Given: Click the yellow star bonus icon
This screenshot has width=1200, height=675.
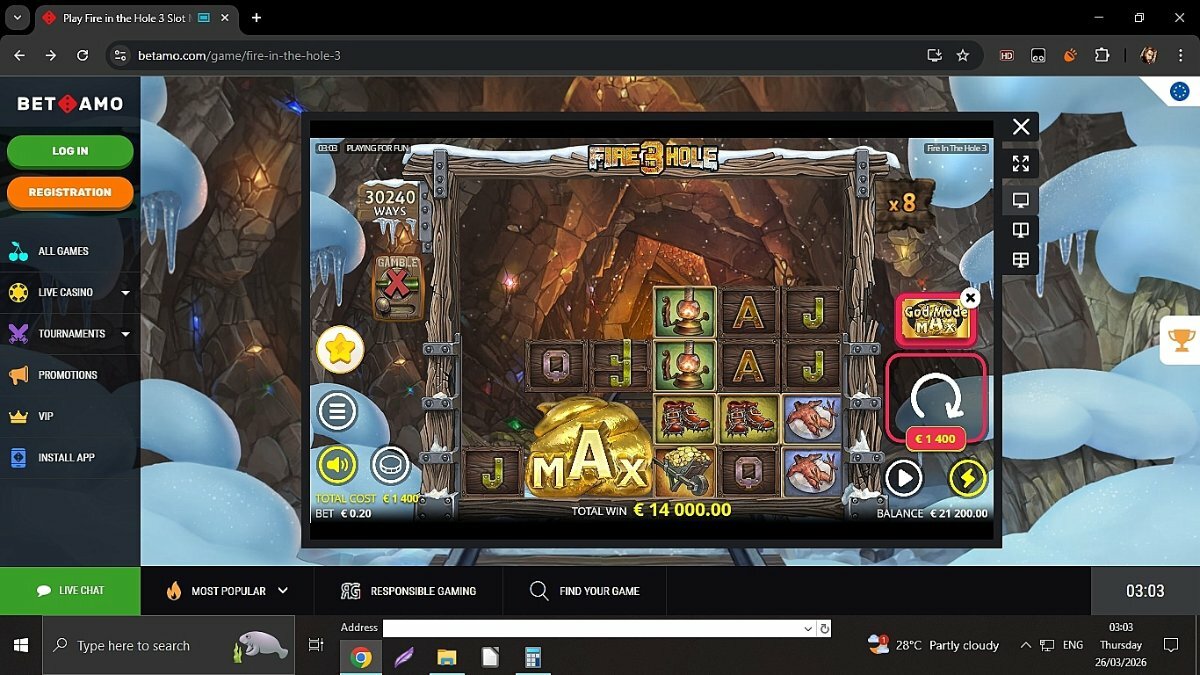Looking at the screenshot, I should 340,349.
